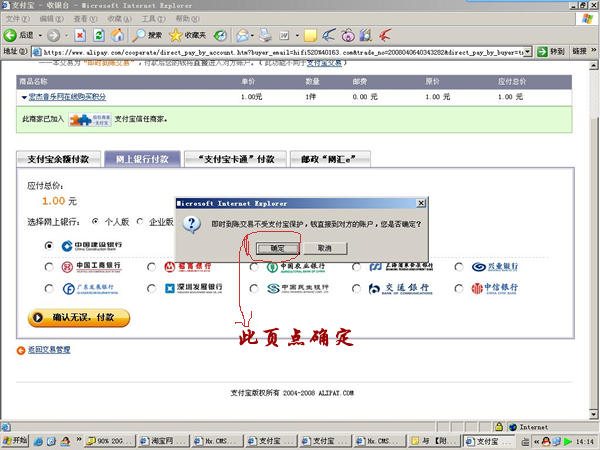Screen dimensions: 600x450
Task: Click the Mail envelope toolbar icon
Action: [242, 36]
